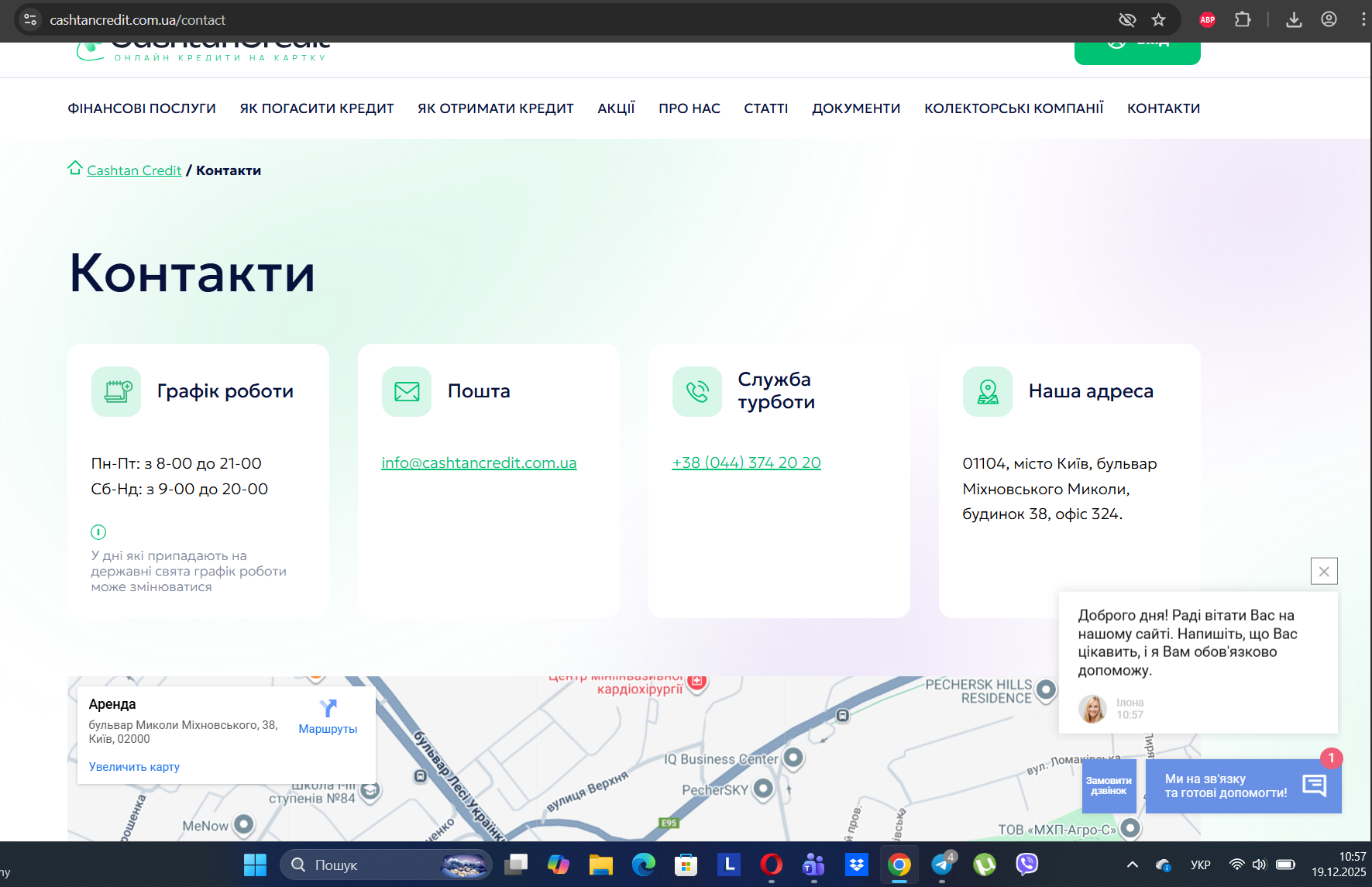Click the Наша адреса card title
Image resolution: width=1372 pixels, height=887 pixels.
(1091, 391)
